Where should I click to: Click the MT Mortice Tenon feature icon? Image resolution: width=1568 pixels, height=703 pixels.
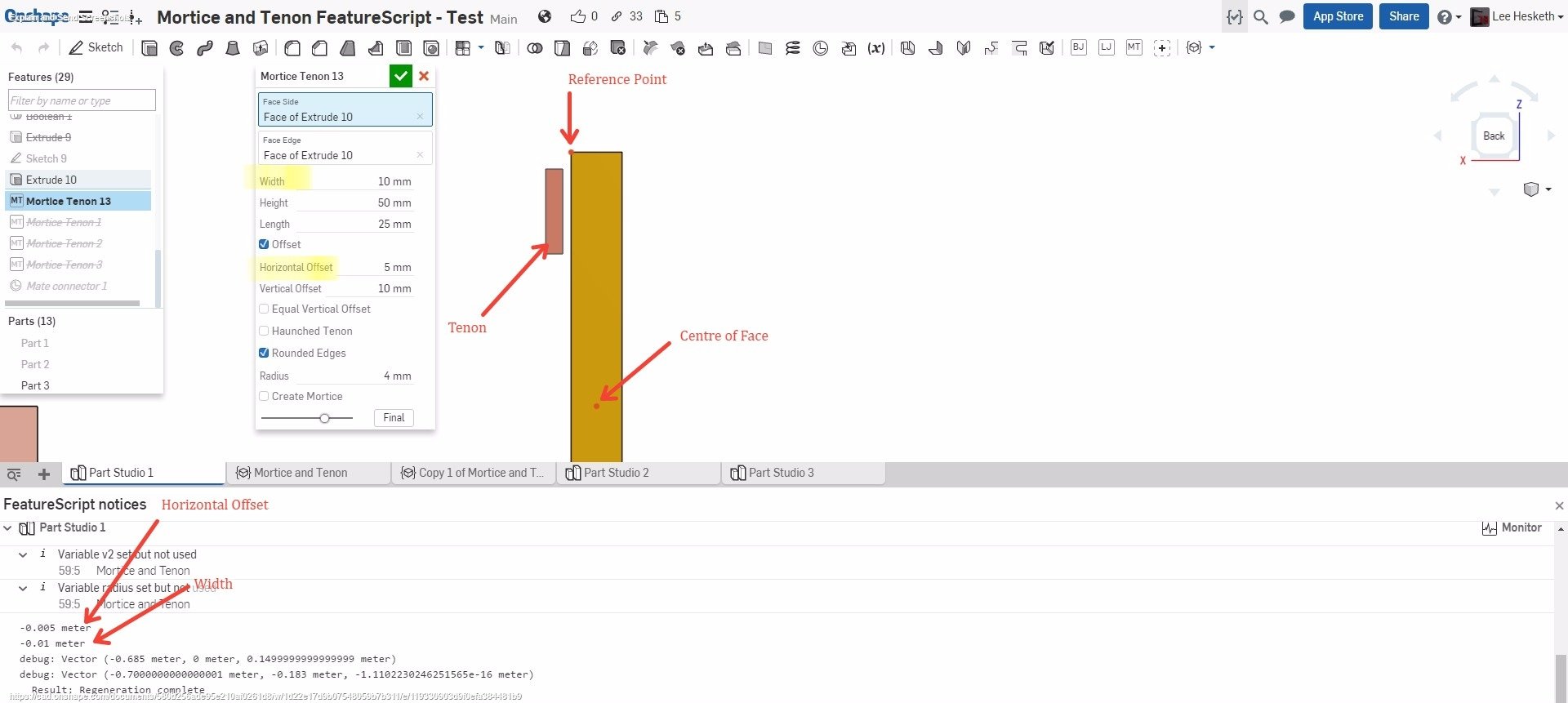click(x=1134, y=47)
